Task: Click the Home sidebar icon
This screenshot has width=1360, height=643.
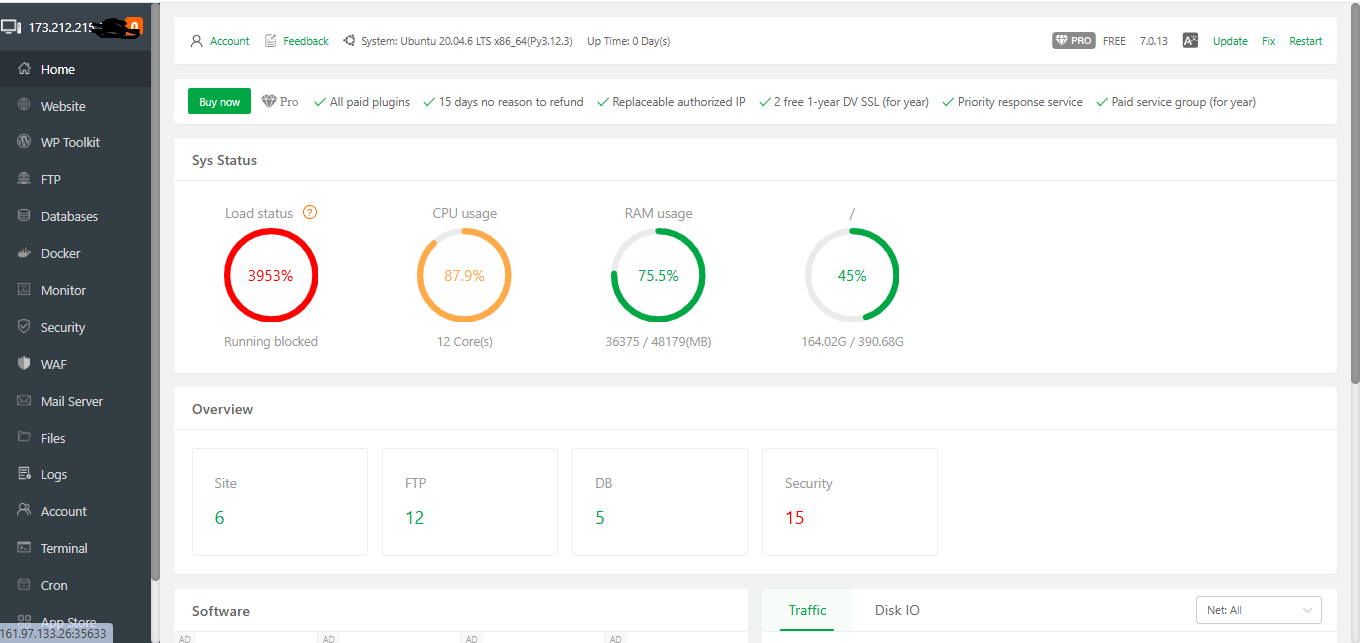Action: [24, 69]
